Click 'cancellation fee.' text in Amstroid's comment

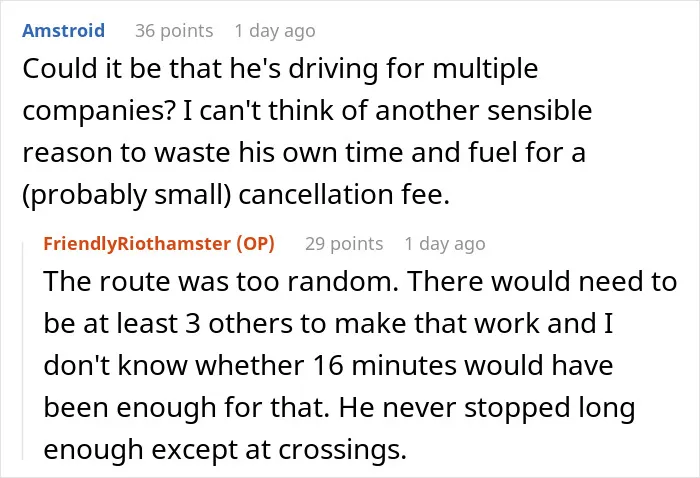(344, 195)
